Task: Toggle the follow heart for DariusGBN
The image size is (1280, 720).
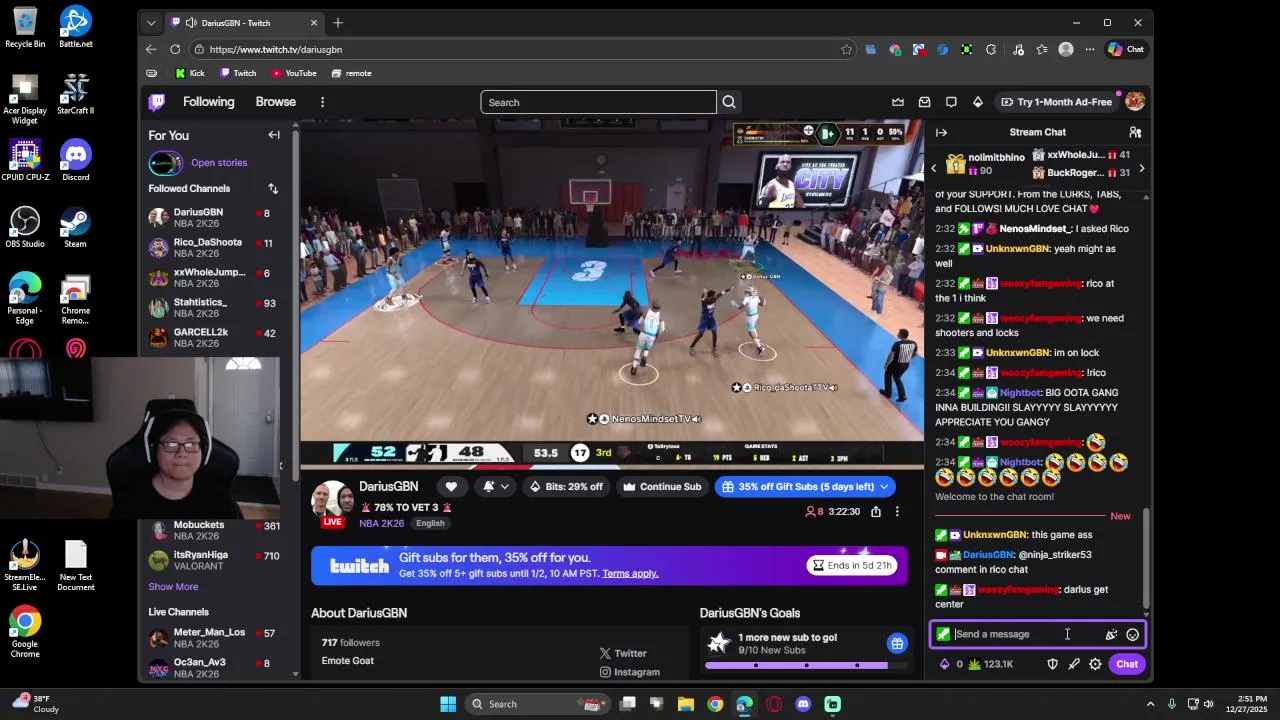Action: (451, 487)
